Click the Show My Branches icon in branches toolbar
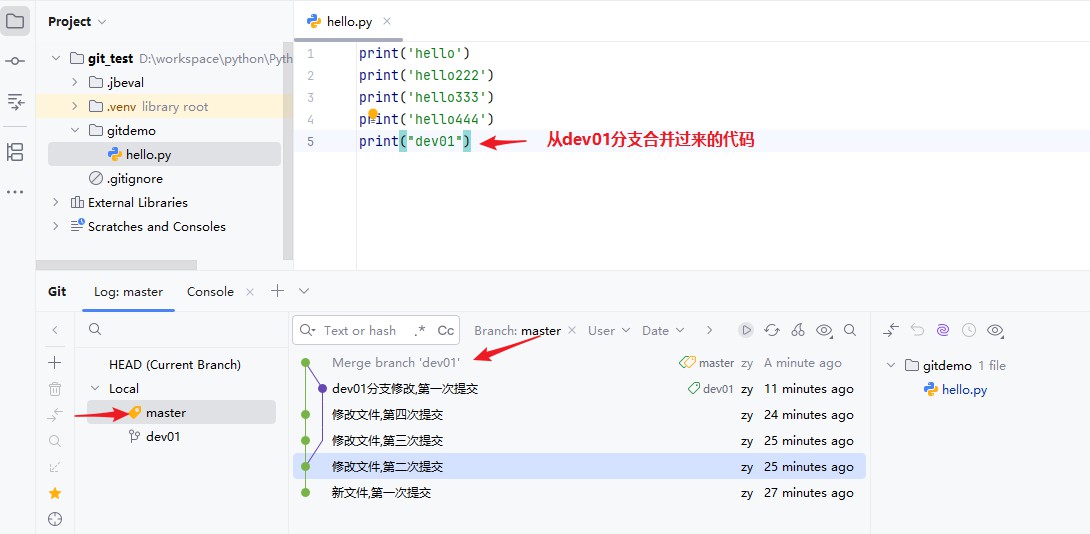The image size is (1090, 534). click(55, 441)
